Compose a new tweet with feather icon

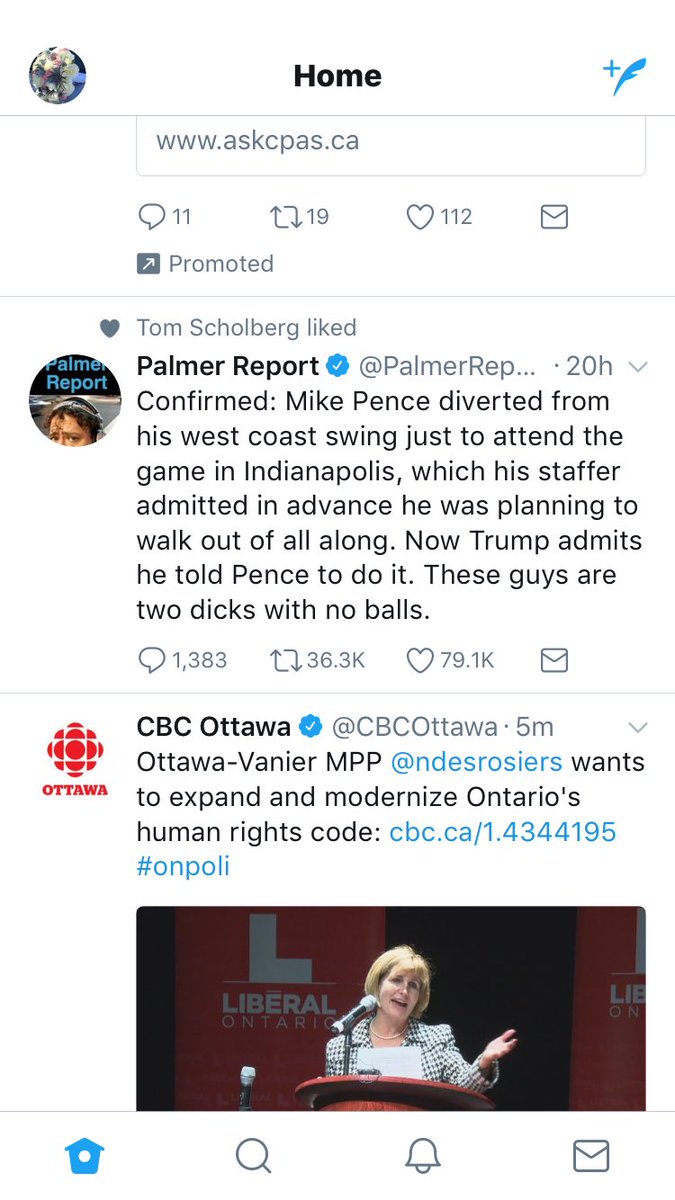click(x=624, y=76)
